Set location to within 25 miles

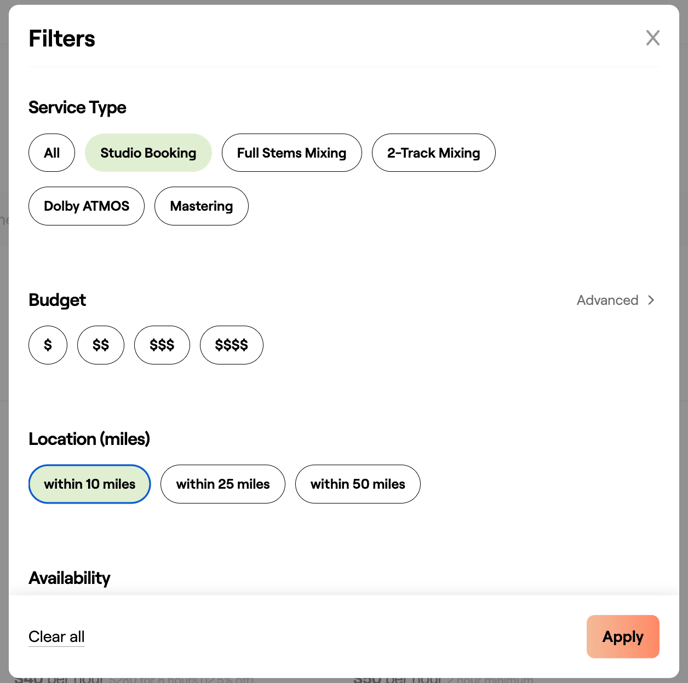click(x=222, y=484)
